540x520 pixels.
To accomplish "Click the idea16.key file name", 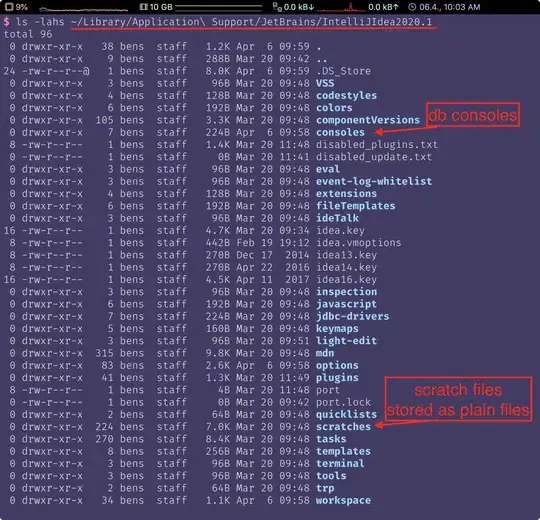I will (x=346, y=279).
